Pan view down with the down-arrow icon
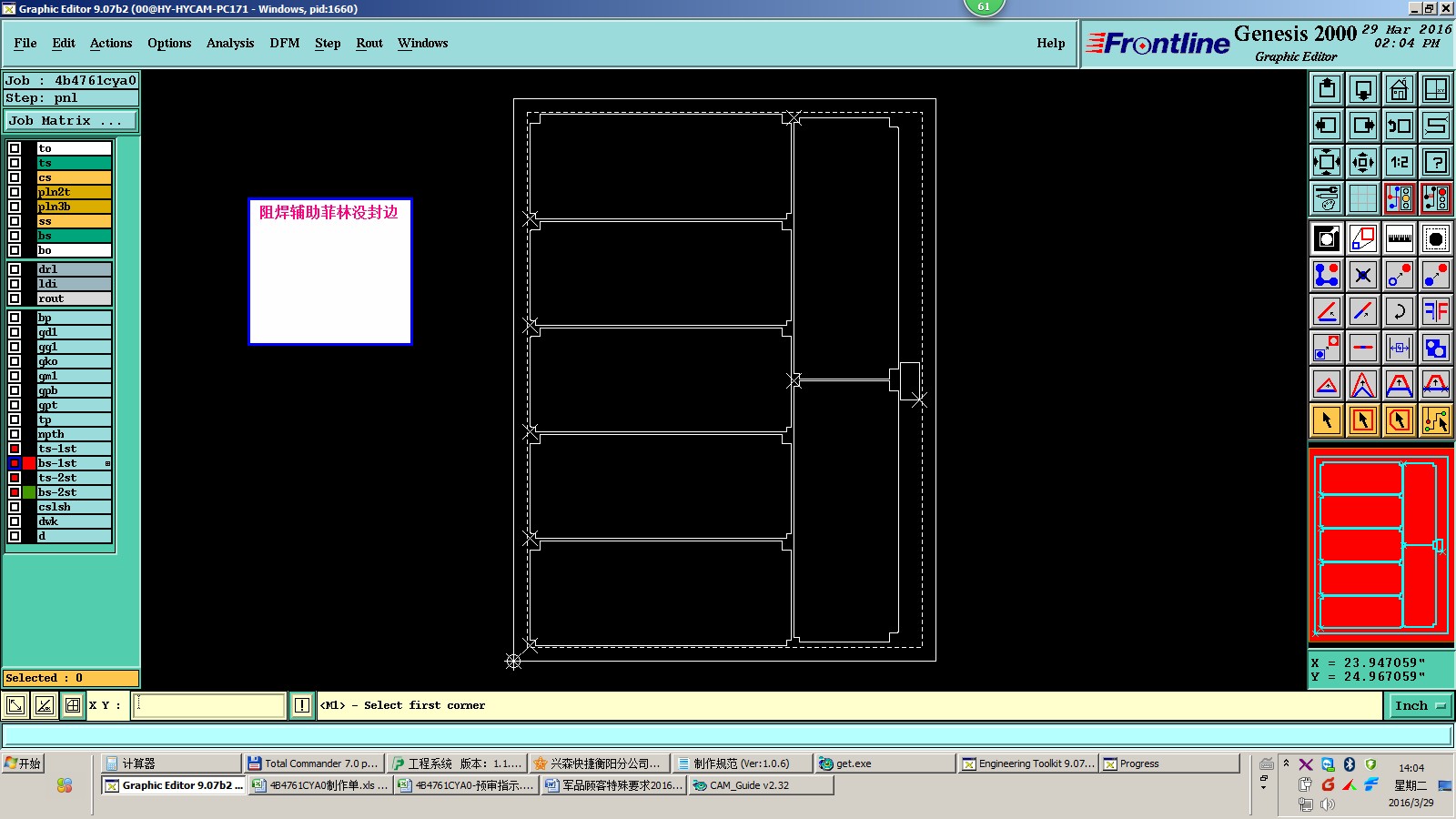1456x819 pixels. pyautogui.click(x=1363, y=89)
